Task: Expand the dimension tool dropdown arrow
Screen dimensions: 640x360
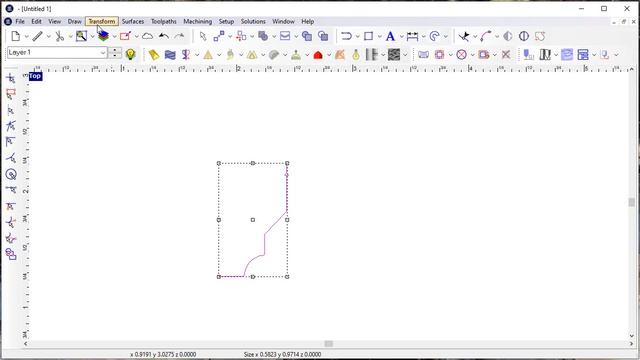Action: (423, 37)
